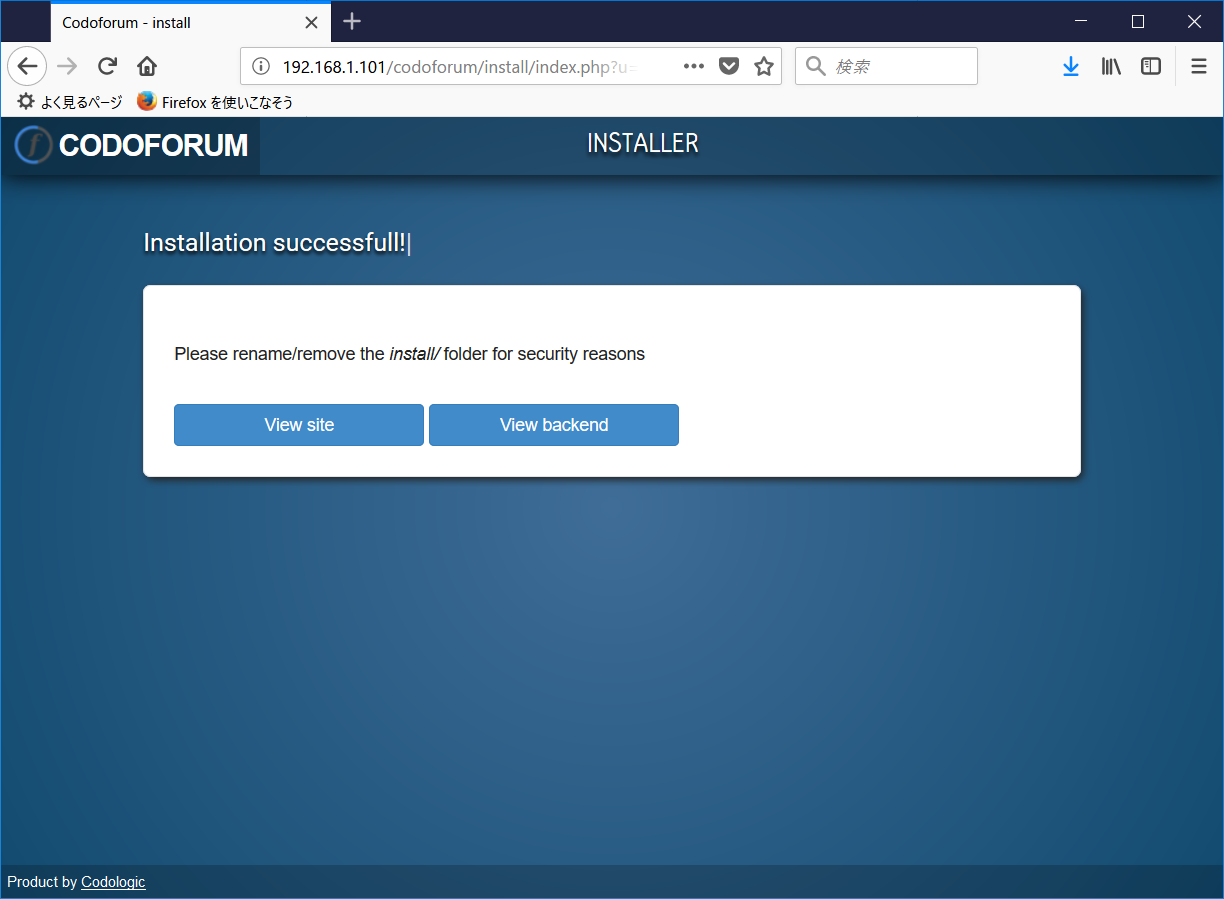Image resolution: width=1224 pixels, height=899 pixels.
Task: Open the hamburger menu
Action: click(x=1198, y=66)
